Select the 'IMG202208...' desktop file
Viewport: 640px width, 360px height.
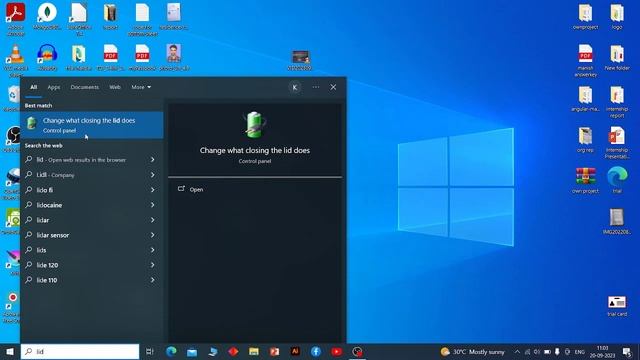pyautogui.click(x=617, y=221)
